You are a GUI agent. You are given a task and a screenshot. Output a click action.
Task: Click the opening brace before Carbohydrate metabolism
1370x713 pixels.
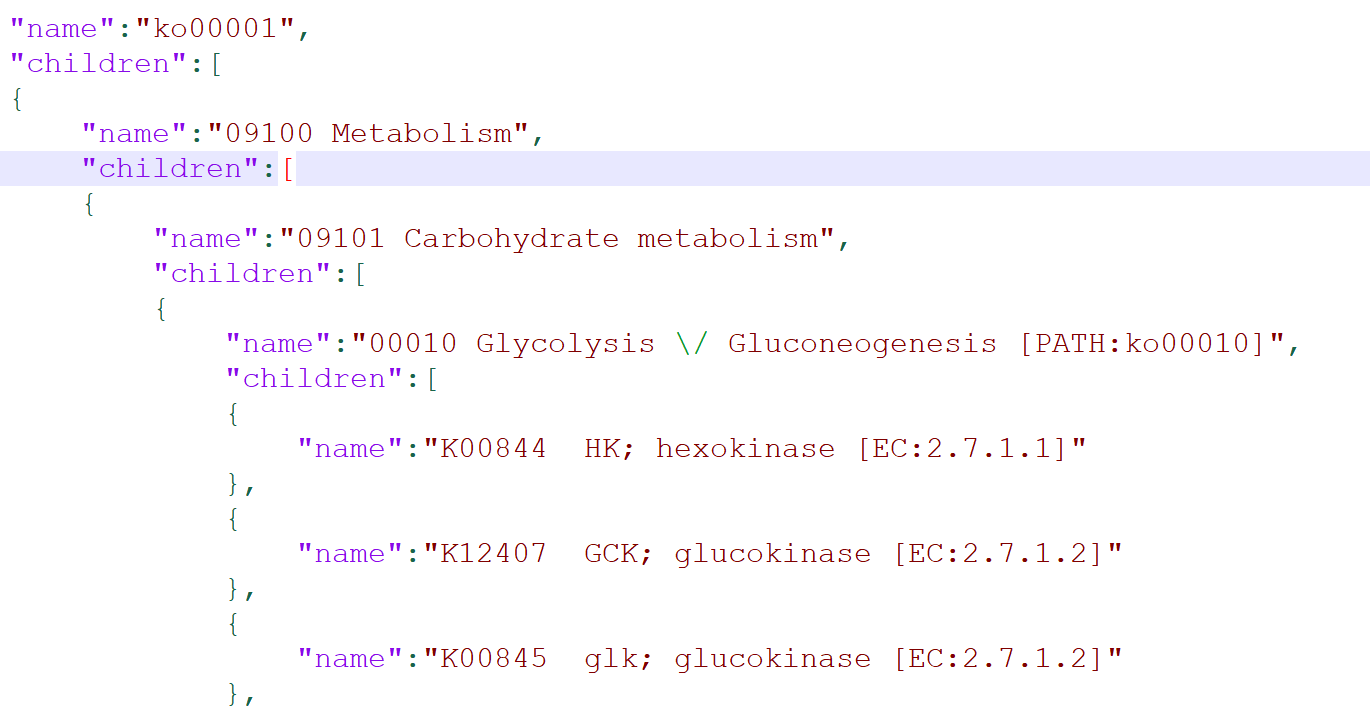tap(88, 204)
